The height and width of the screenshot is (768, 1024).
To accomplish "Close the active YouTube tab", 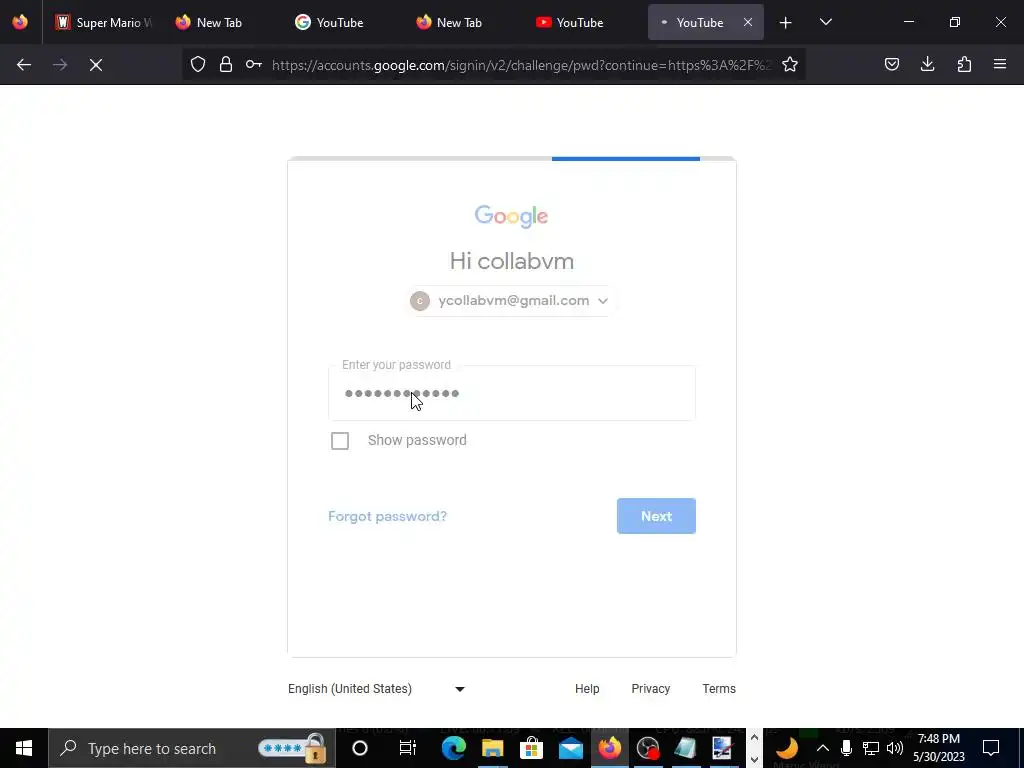I will point(748,22).
